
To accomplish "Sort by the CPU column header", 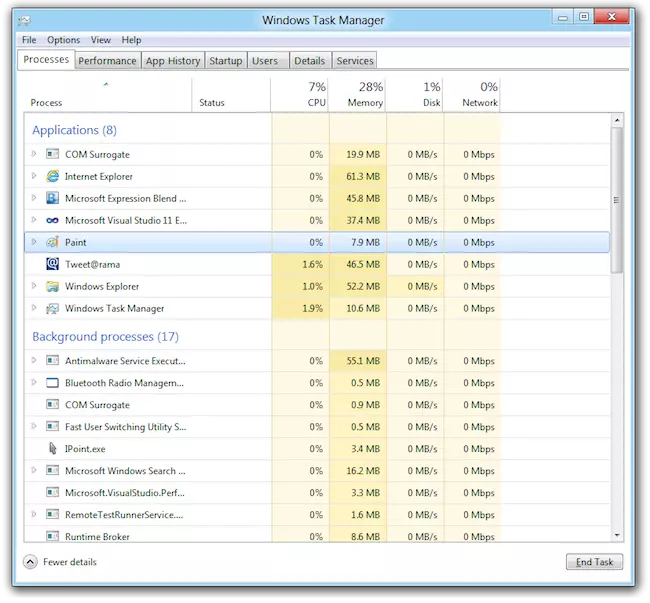I will pos(300,95).
